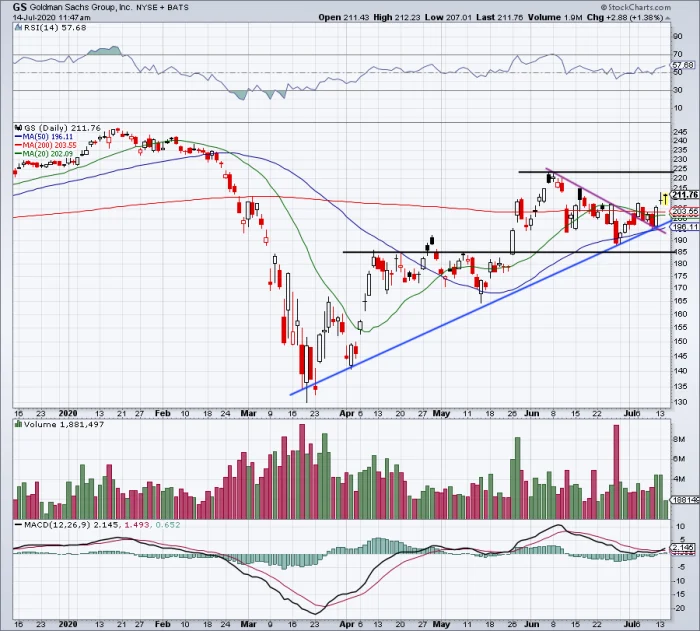Viewport: 700px width, 631px height.
Task: Click the GS ticker symbol in the header
Action: coord(20,7)
